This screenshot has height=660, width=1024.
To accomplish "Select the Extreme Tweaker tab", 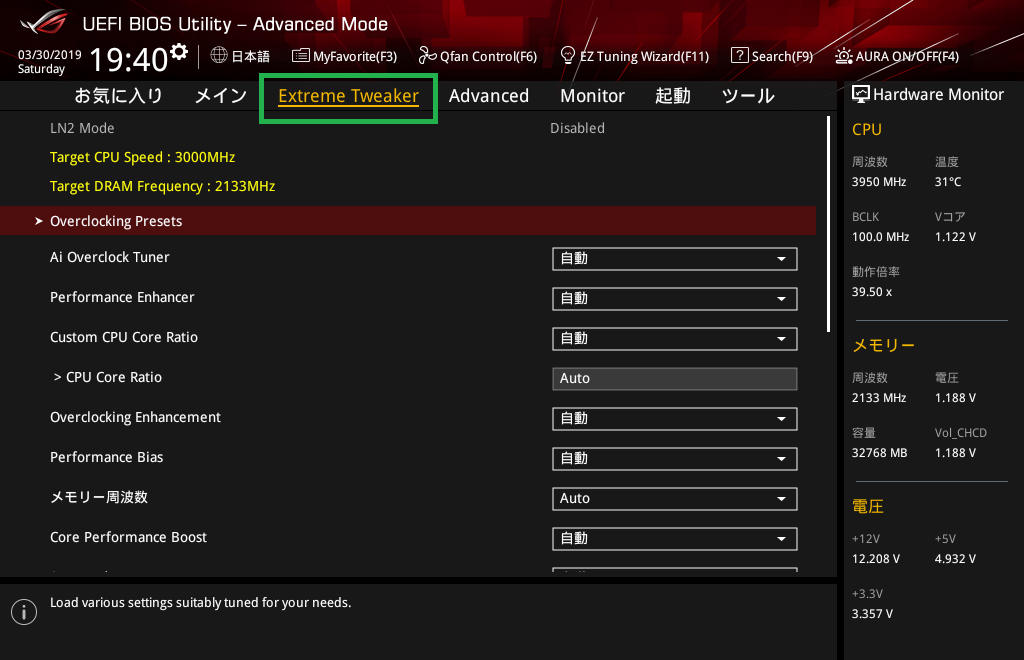I will (x=348, y=96).
